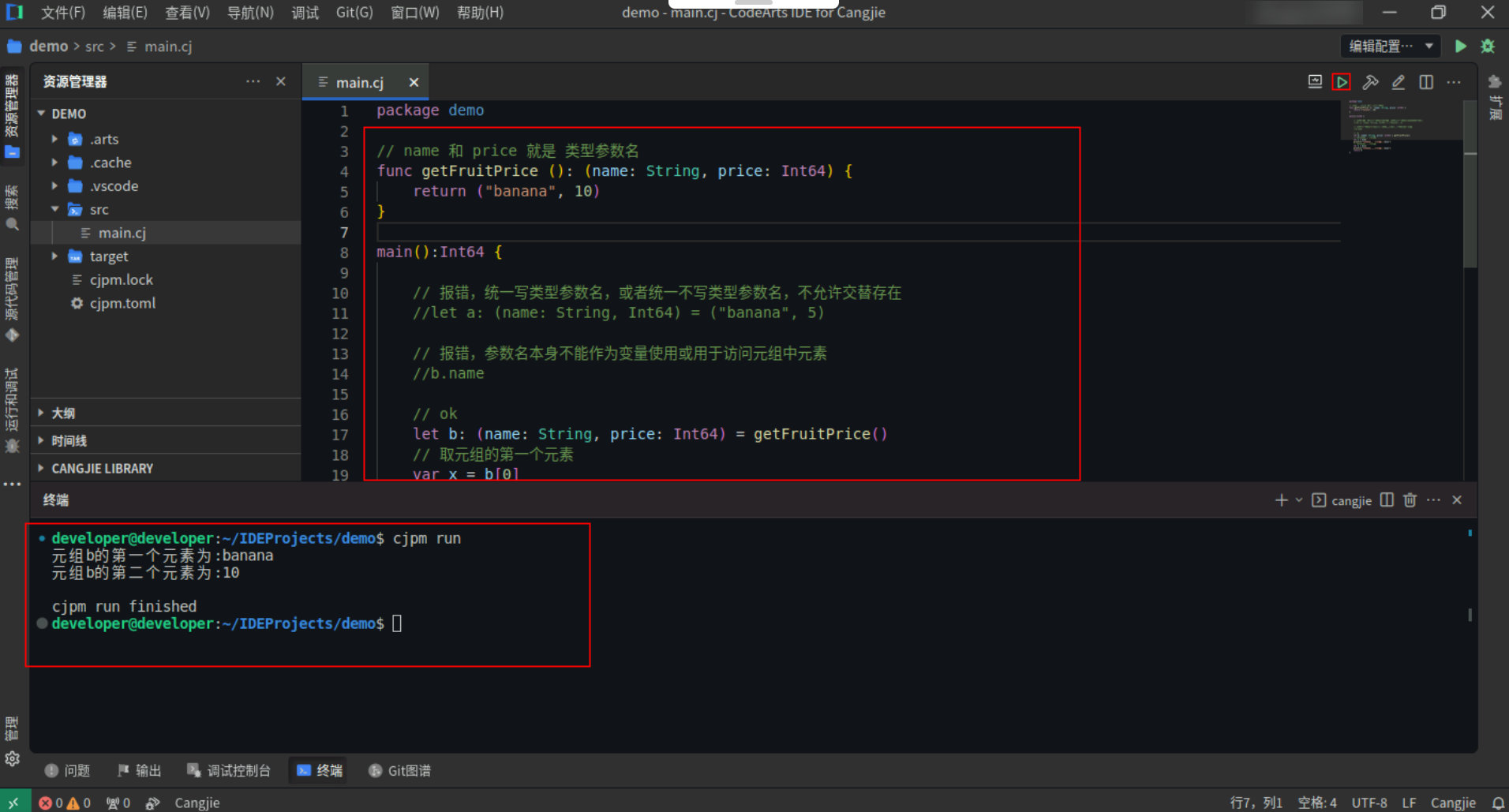Show errors and warnings count in status bar
Image resolution: width=1509 pixels, height=812 pixels.
65,803
